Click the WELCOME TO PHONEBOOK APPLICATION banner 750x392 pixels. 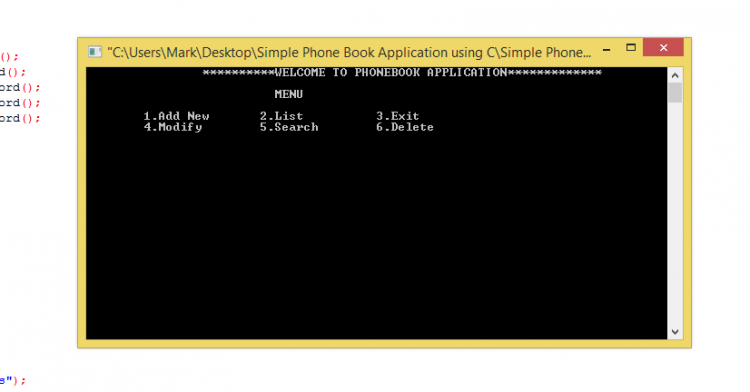pyautogui.click(x=402, y=73)
